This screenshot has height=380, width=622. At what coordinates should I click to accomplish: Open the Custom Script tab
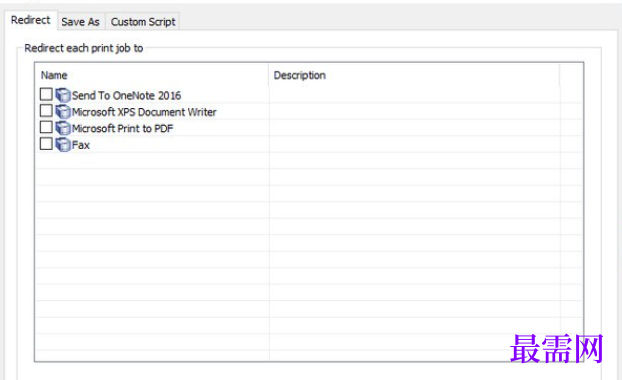(x=143, y=22)
